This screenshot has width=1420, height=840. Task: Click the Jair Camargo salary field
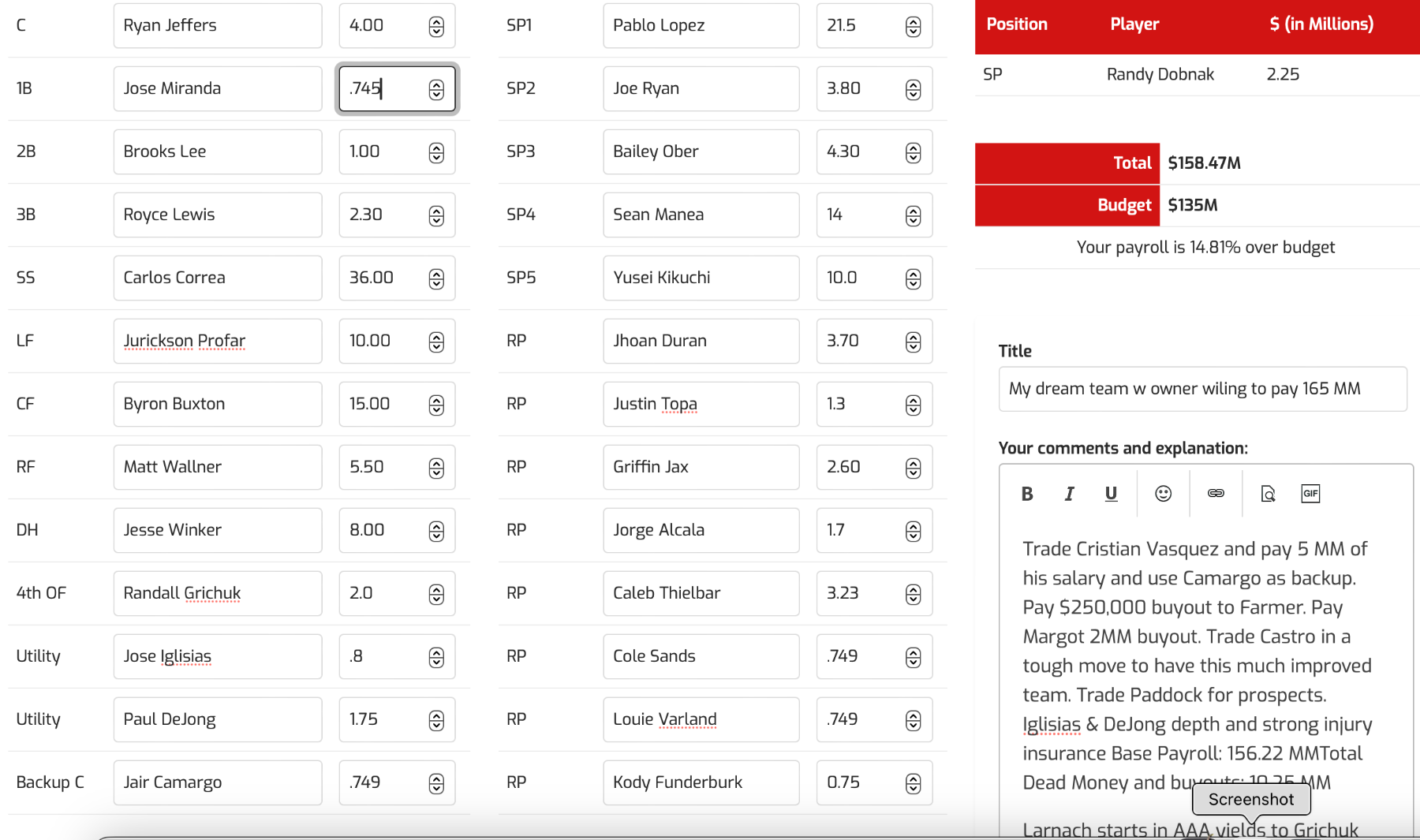pos(384,782)
